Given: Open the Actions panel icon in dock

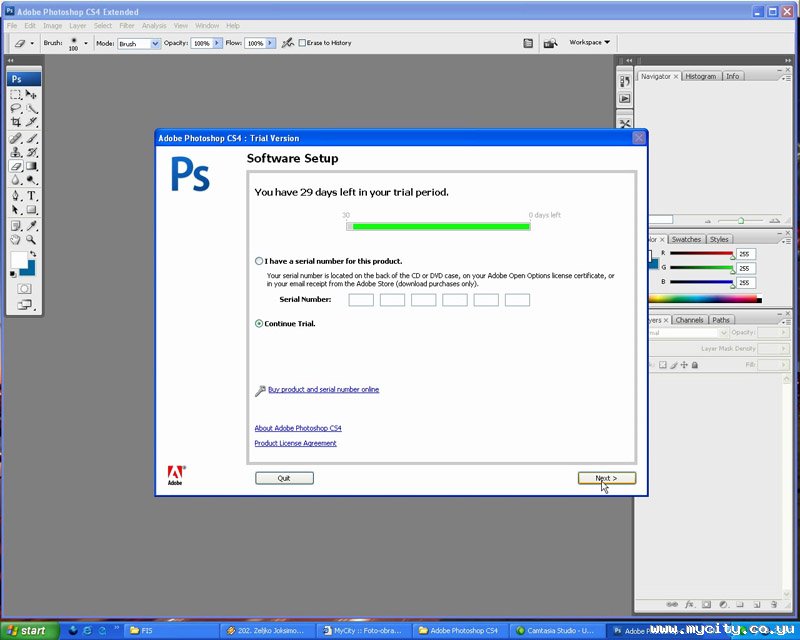Looking at the screenshot, I should click(x=624, y=99).
